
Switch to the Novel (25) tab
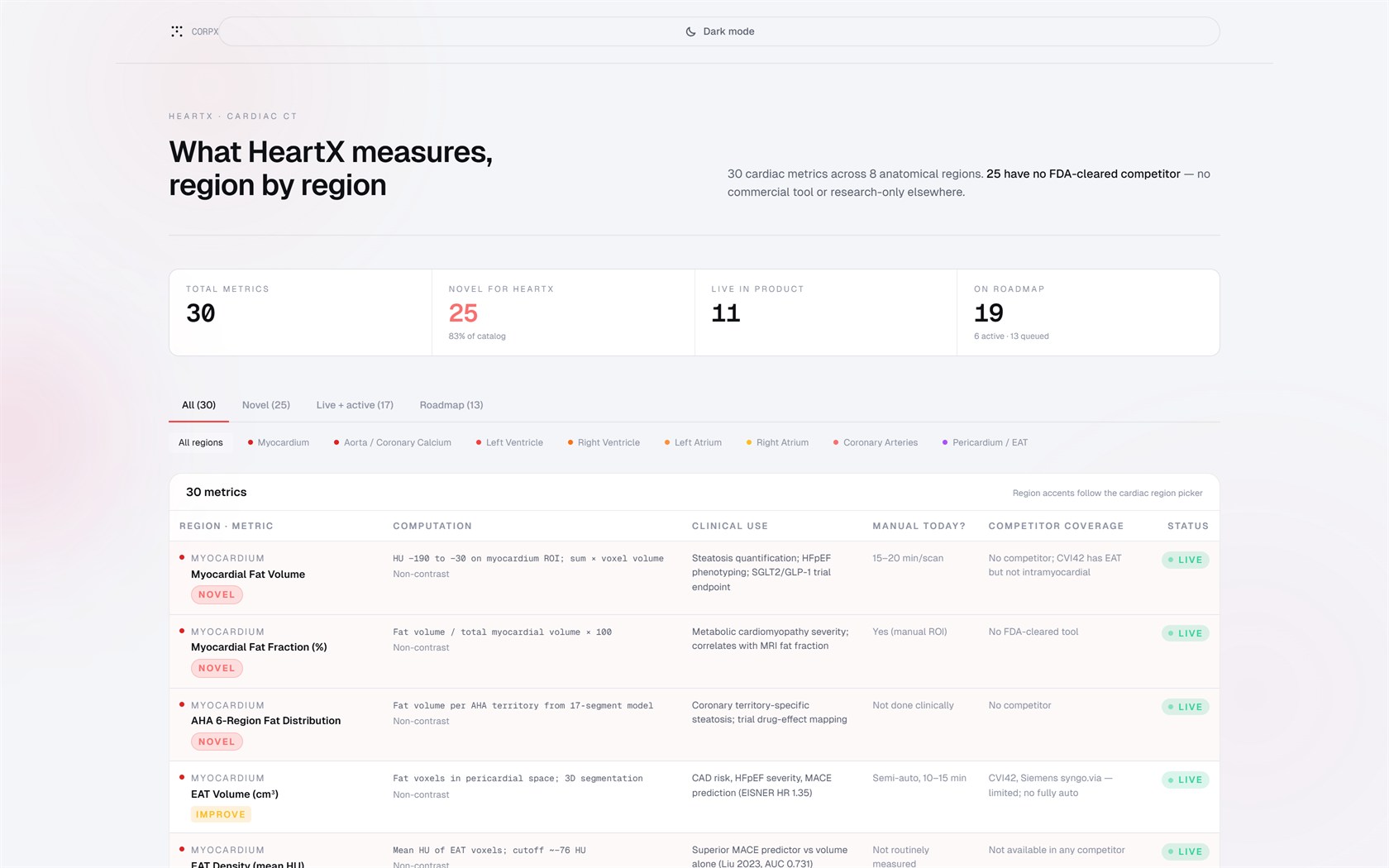pos(266,405)
